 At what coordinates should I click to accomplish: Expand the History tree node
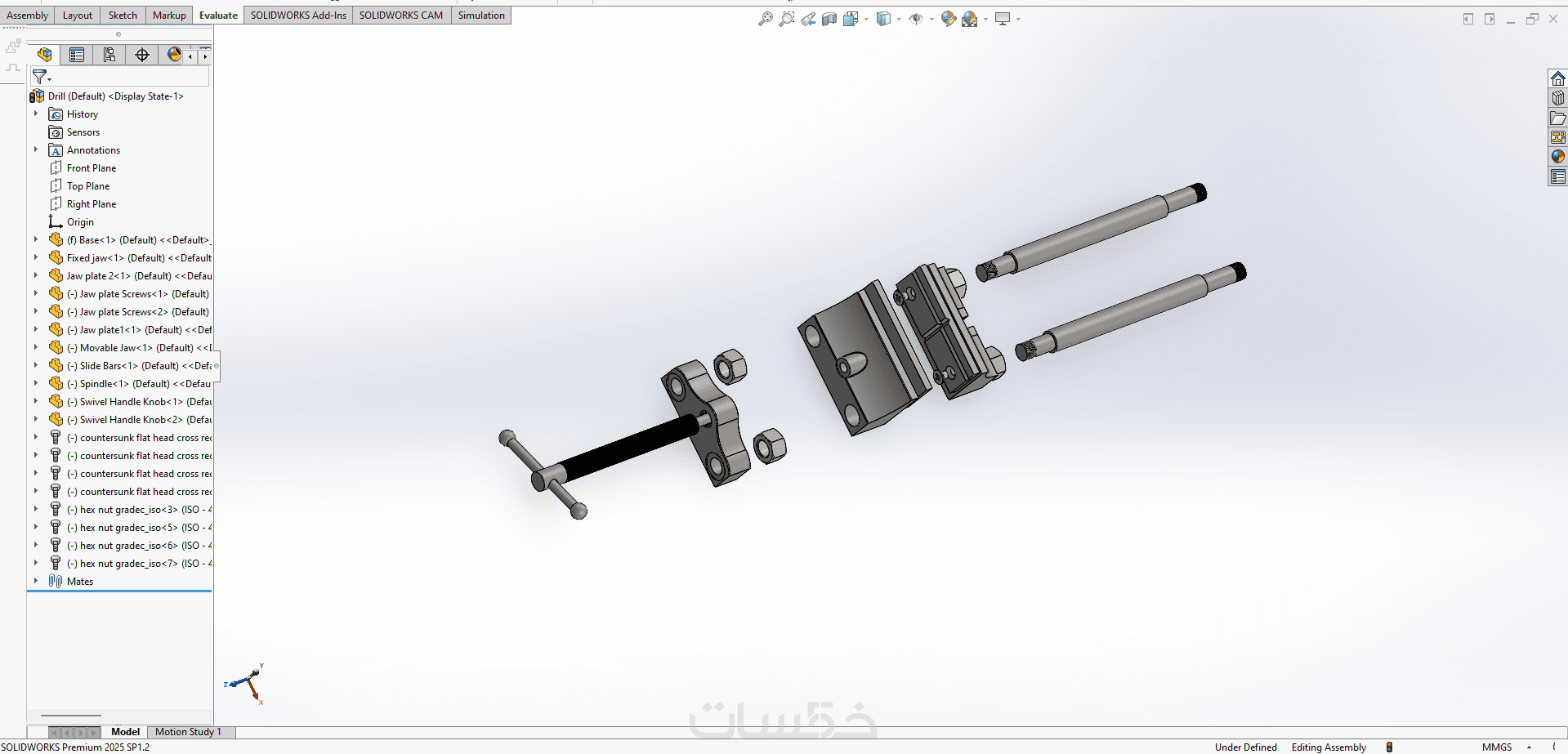click(36, 114)
